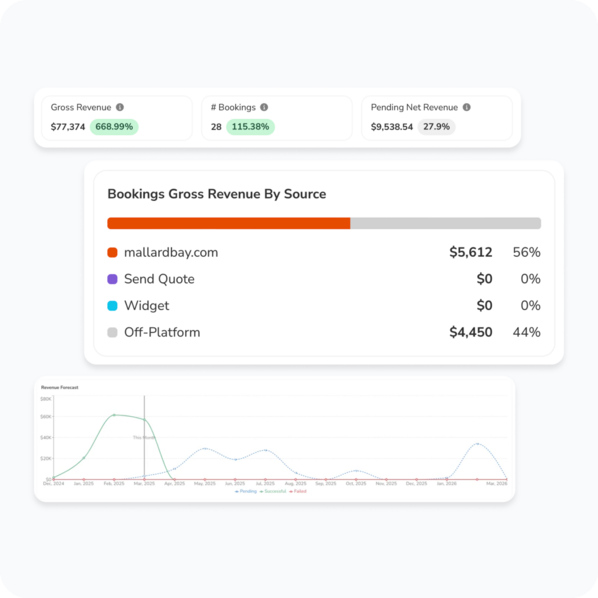This screenshot has width=598, height=598.
Task: Click the 44% Off-Platform share value
Action: 526,332
